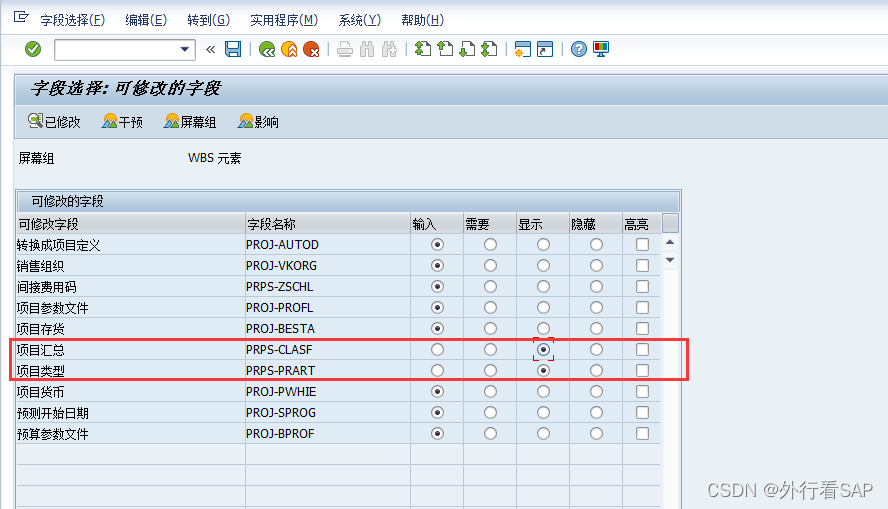This screenshot has width=888, height=509.
Task: Select 输入 radio for PRPS-CLASF
Action: (437, 349)
